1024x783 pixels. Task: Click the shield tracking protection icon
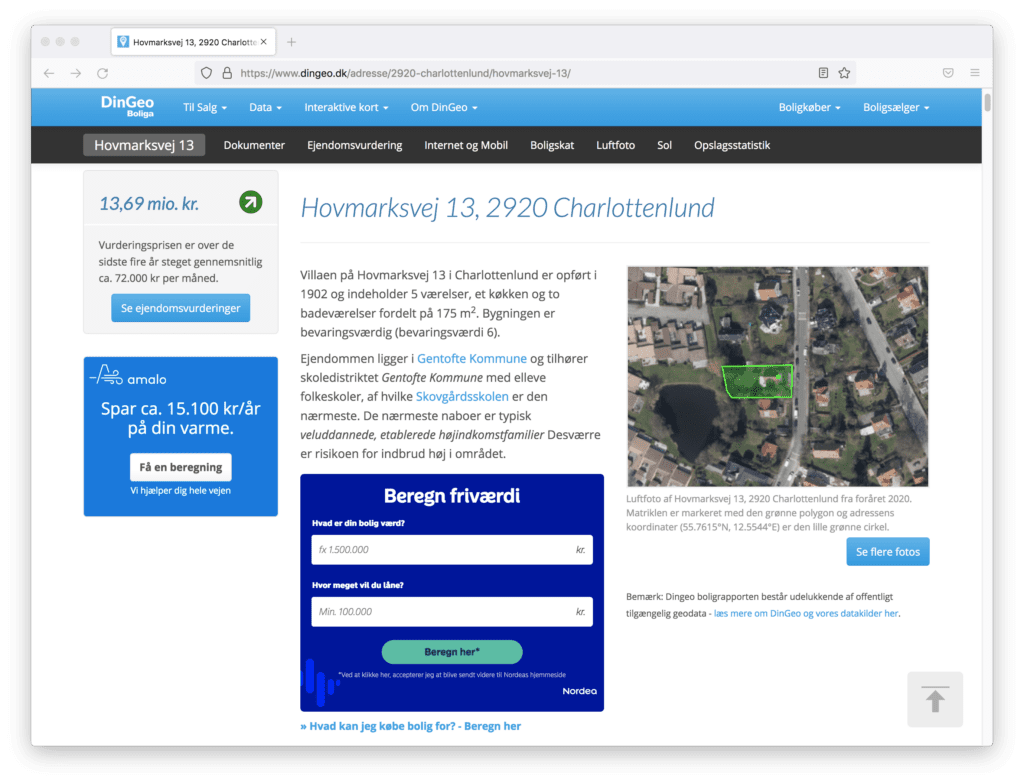206,73
